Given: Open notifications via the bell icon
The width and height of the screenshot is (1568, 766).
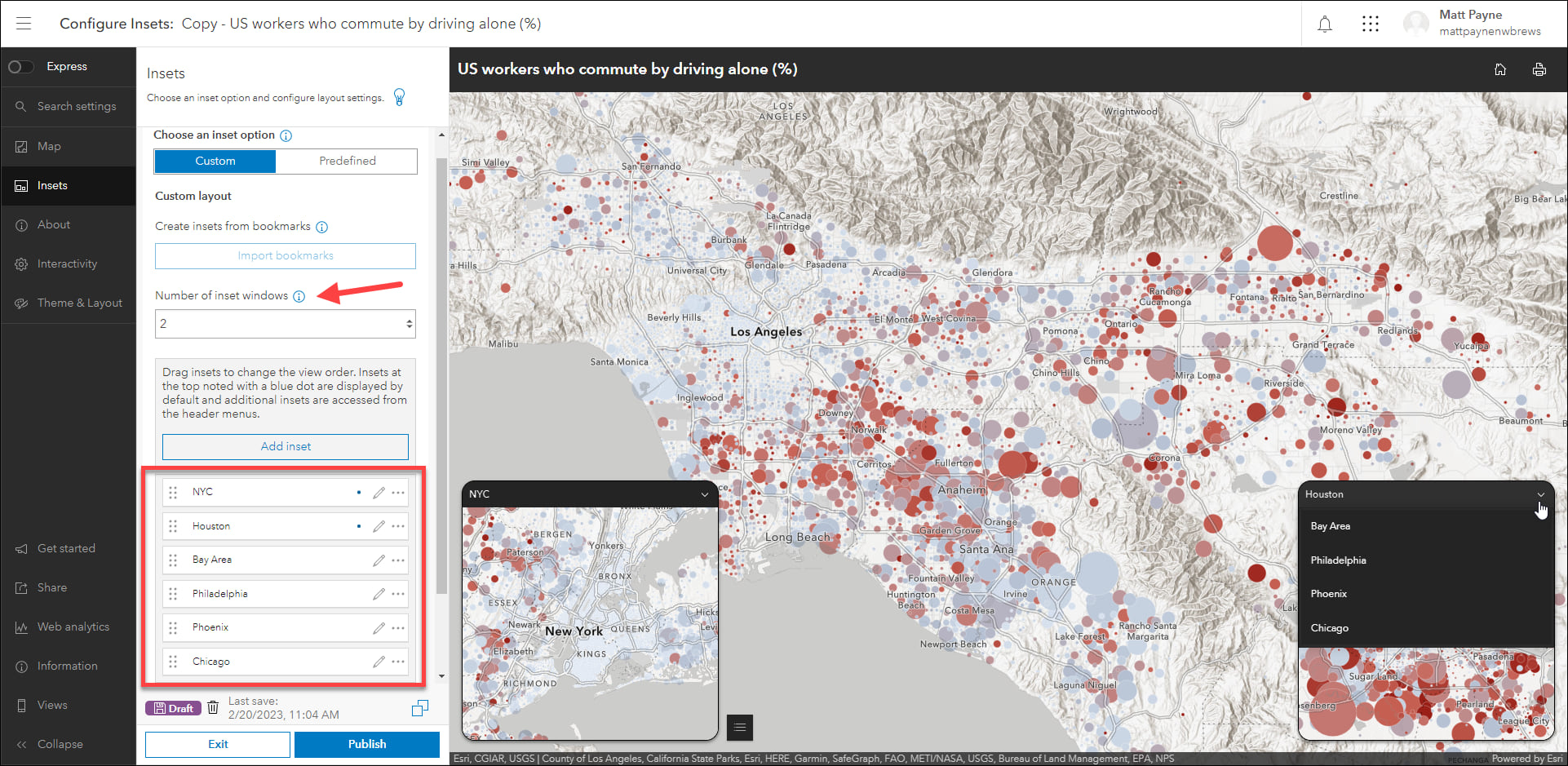Looking at the screenshot, I should coord(1324,24).
